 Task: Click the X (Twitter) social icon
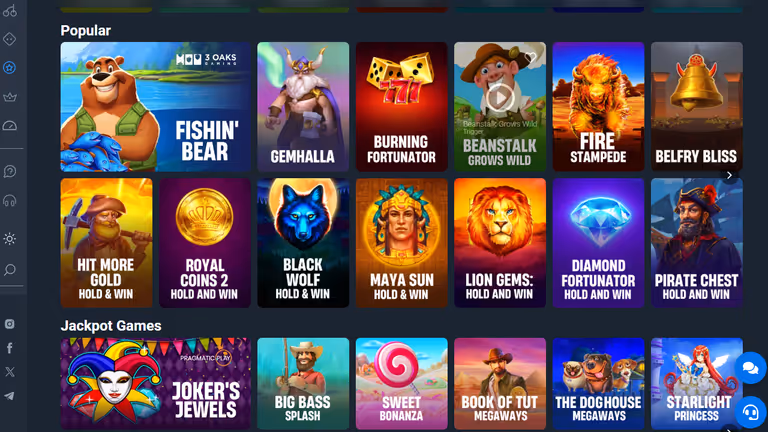point(10,372)
